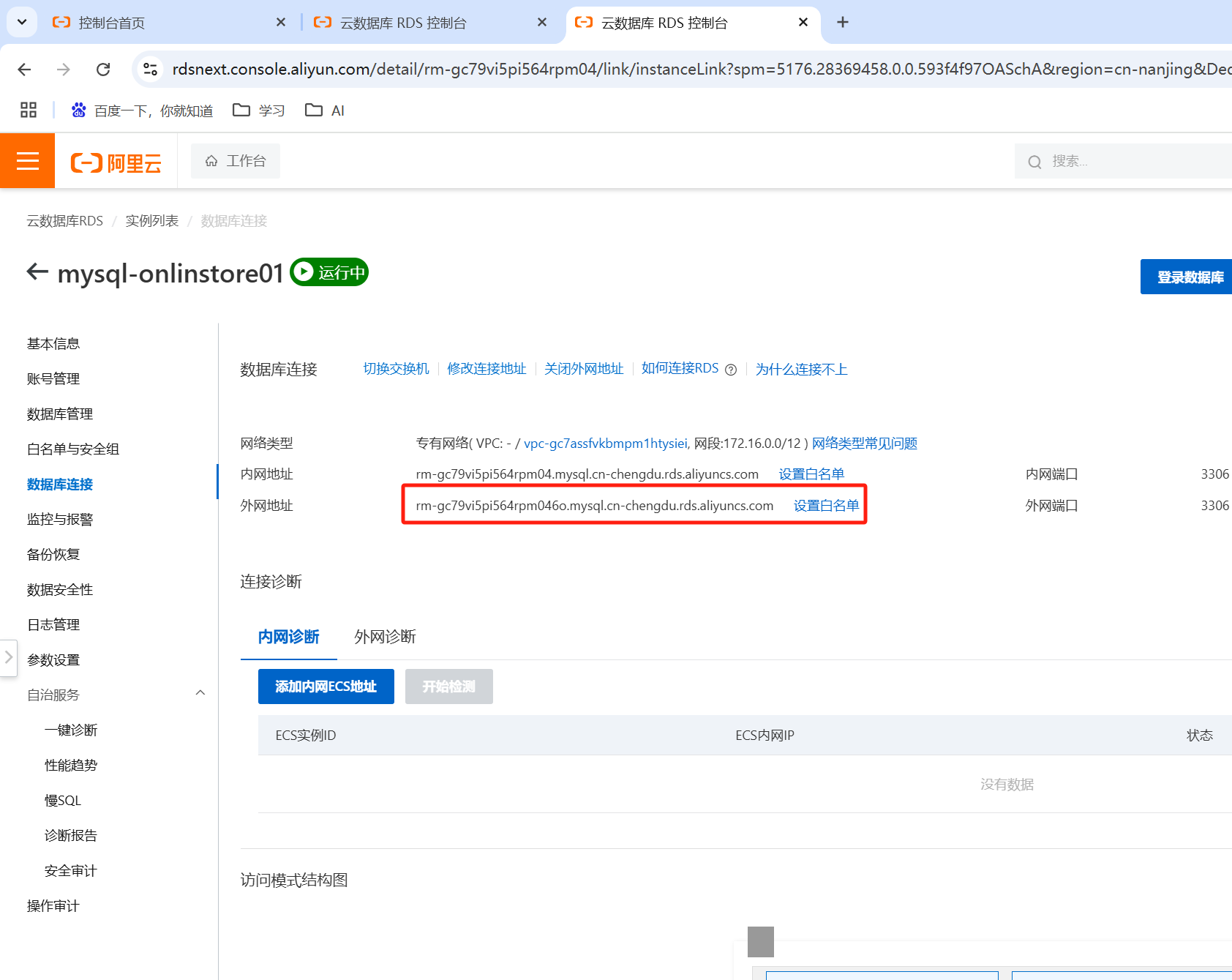The height and width of the screenshot is (980, 1232).
Task: Open the AI bookmark folder
Action: [325, 111]
